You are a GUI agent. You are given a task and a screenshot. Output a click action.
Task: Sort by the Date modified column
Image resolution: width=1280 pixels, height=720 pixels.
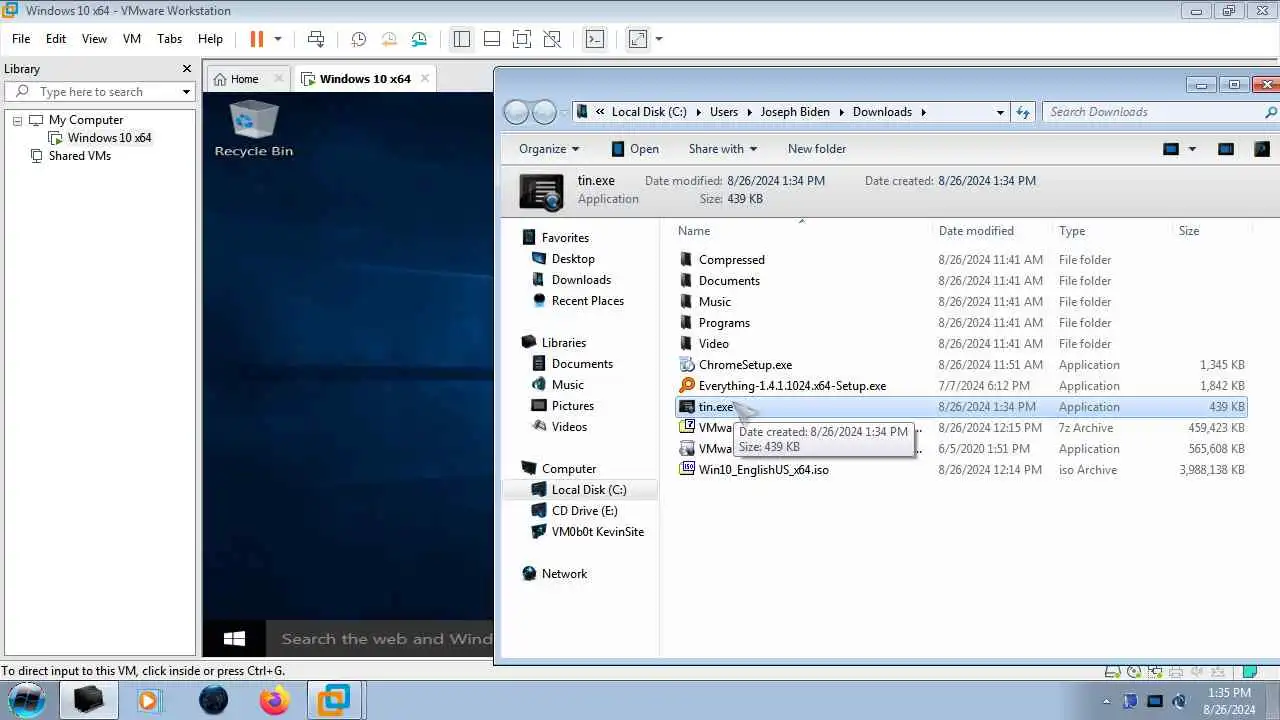pos(976,231)
